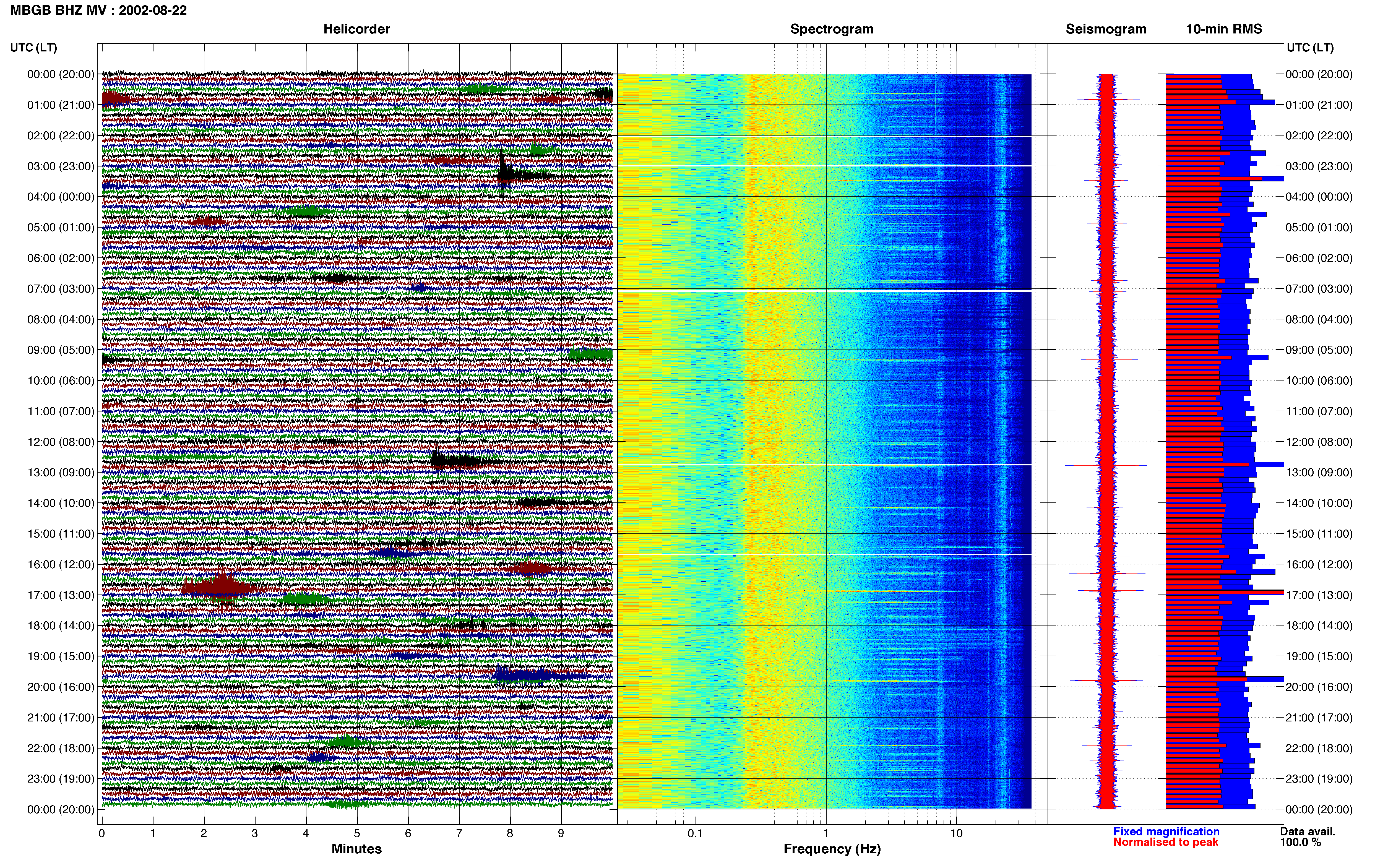
Task: Click right time label 19:00 (15:00)
Action: coord(1319,656)
